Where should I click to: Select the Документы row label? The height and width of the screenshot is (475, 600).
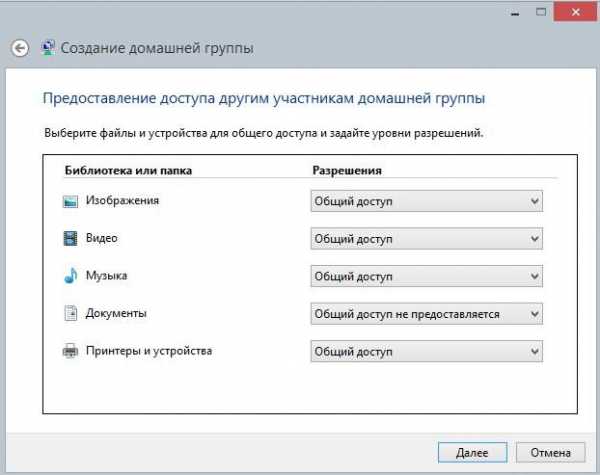(116, 313)
